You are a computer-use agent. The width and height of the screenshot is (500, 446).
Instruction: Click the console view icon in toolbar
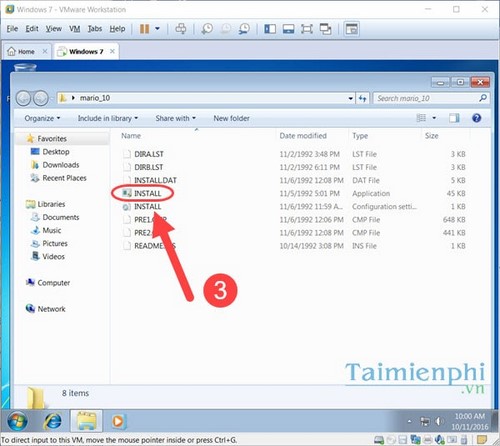[x=351, y=29]
